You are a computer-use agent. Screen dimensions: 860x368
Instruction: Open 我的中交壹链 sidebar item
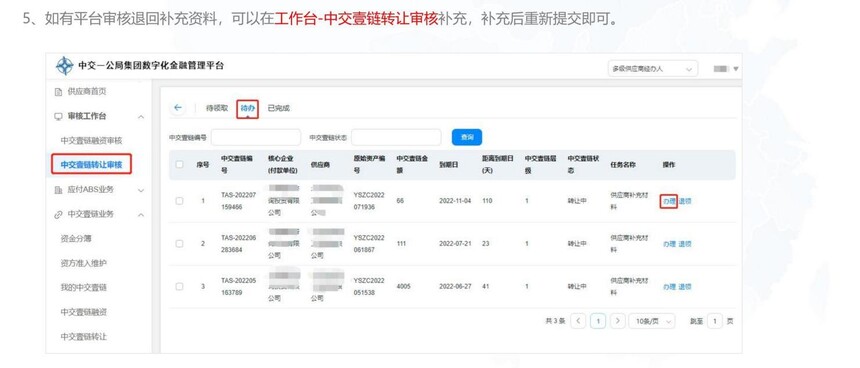coord(83,287)
